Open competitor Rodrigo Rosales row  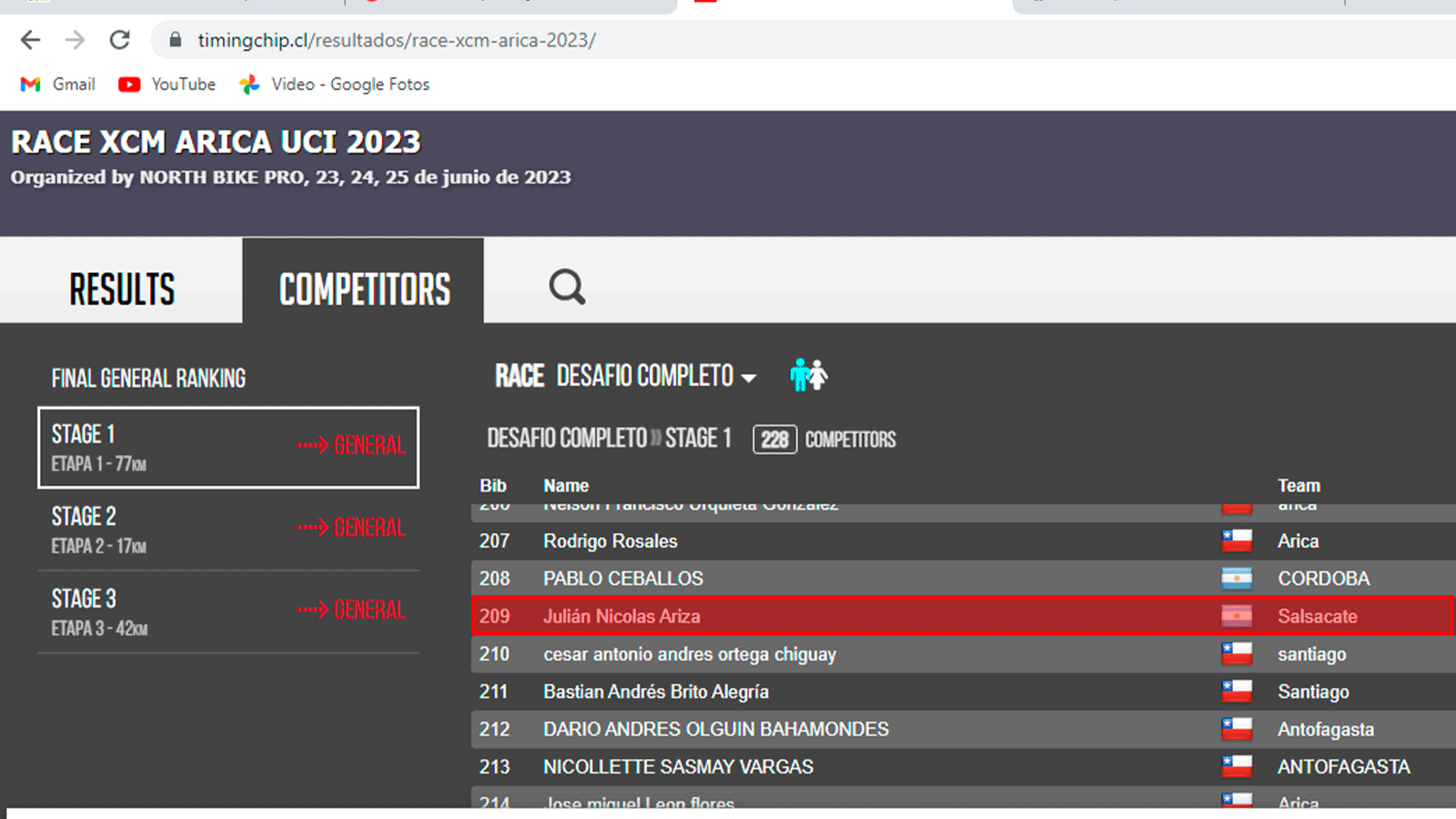[x=610, y=541]
